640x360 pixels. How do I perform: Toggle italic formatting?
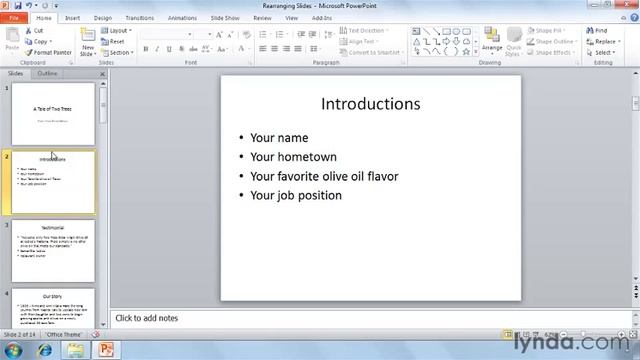(x=157, y=49)
